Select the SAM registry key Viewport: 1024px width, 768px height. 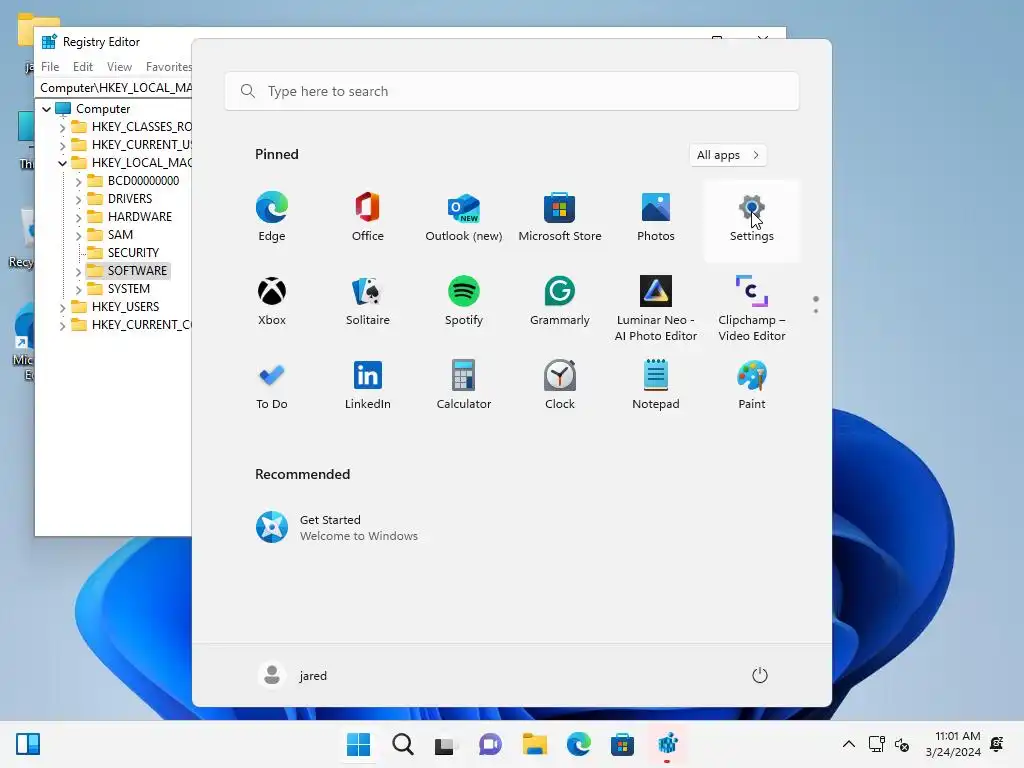(120, 234)
